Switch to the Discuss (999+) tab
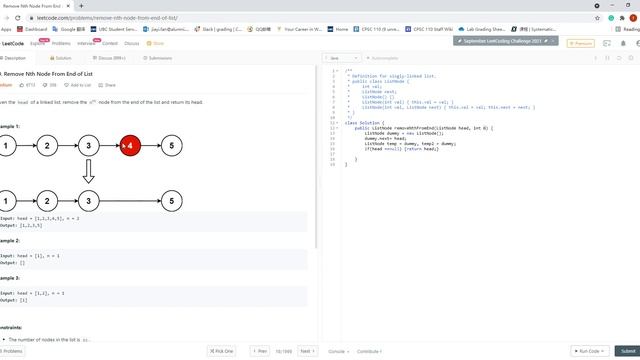640x360 pixels. (109, 58)
